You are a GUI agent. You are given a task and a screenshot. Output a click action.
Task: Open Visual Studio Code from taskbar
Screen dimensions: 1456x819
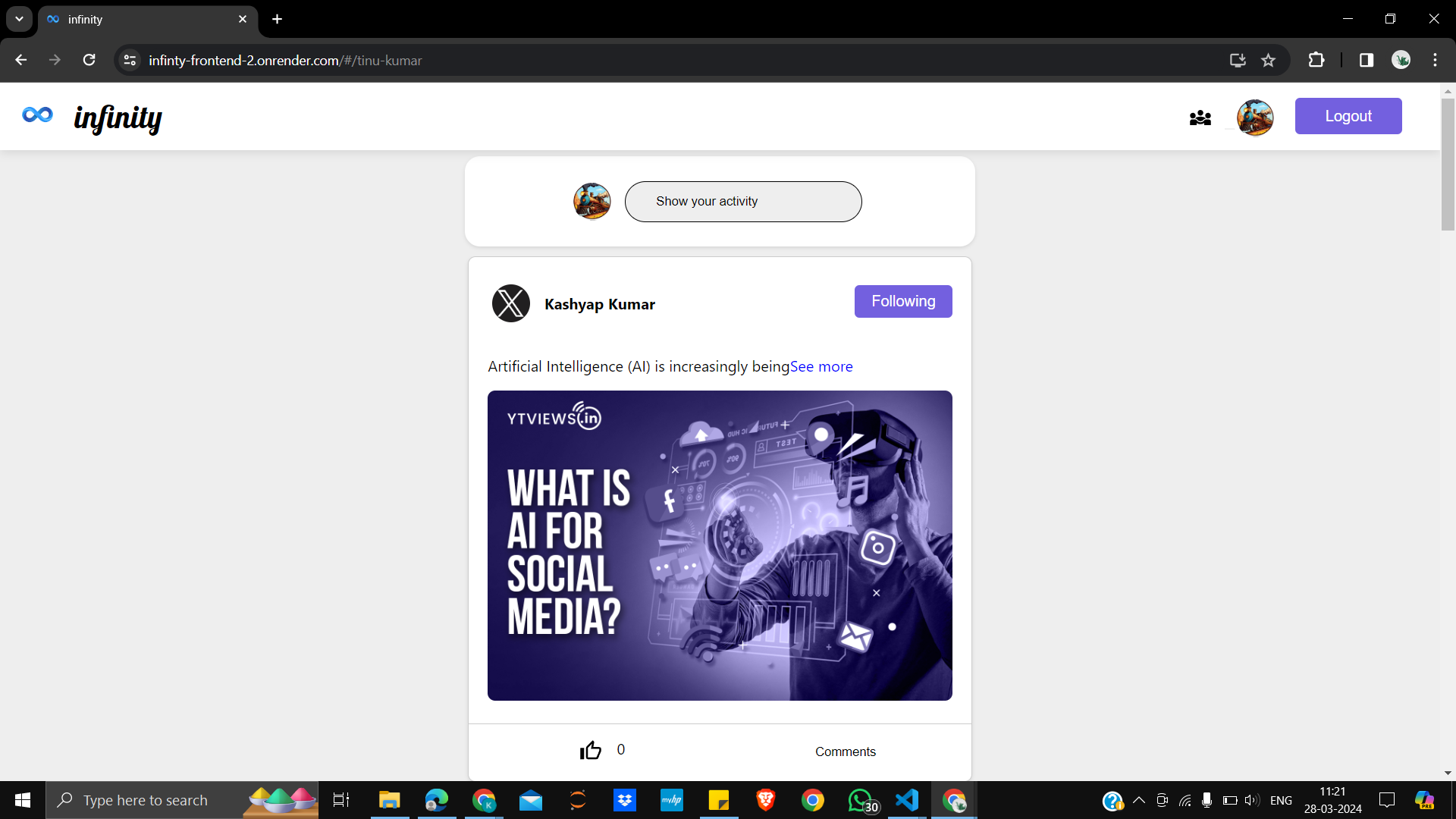[x=907, y=800]
